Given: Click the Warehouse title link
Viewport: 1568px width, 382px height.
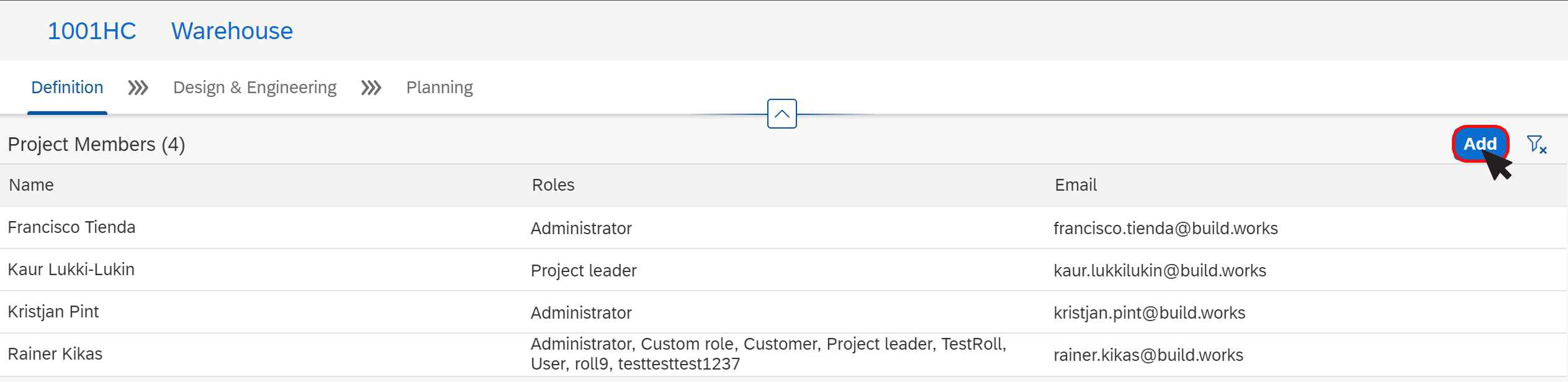Looking at the screenshot, I should (232, 31).
